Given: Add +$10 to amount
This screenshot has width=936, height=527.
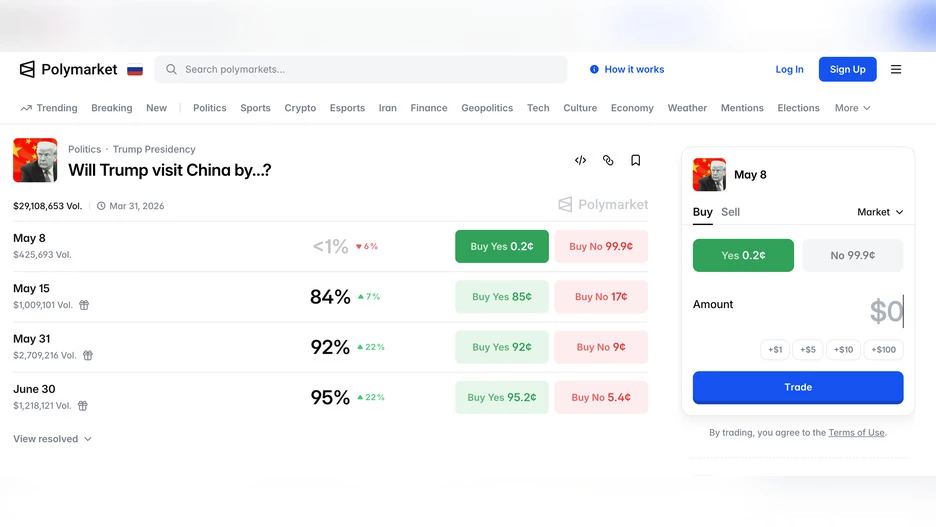Looking at the screenshot, I should coord(843,350).
